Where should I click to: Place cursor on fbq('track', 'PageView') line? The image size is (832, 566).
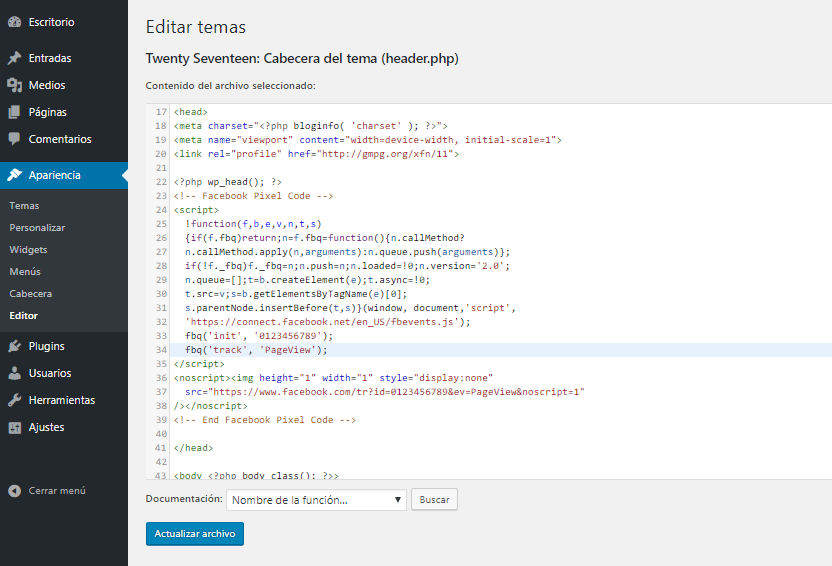click(256, 350)
